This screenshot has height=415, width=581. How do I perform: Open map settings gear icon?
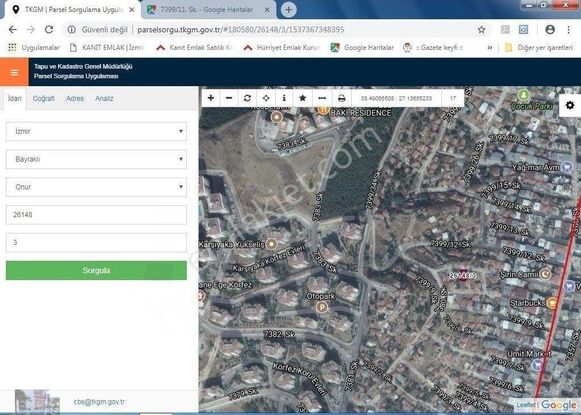(x=570, y=105)
